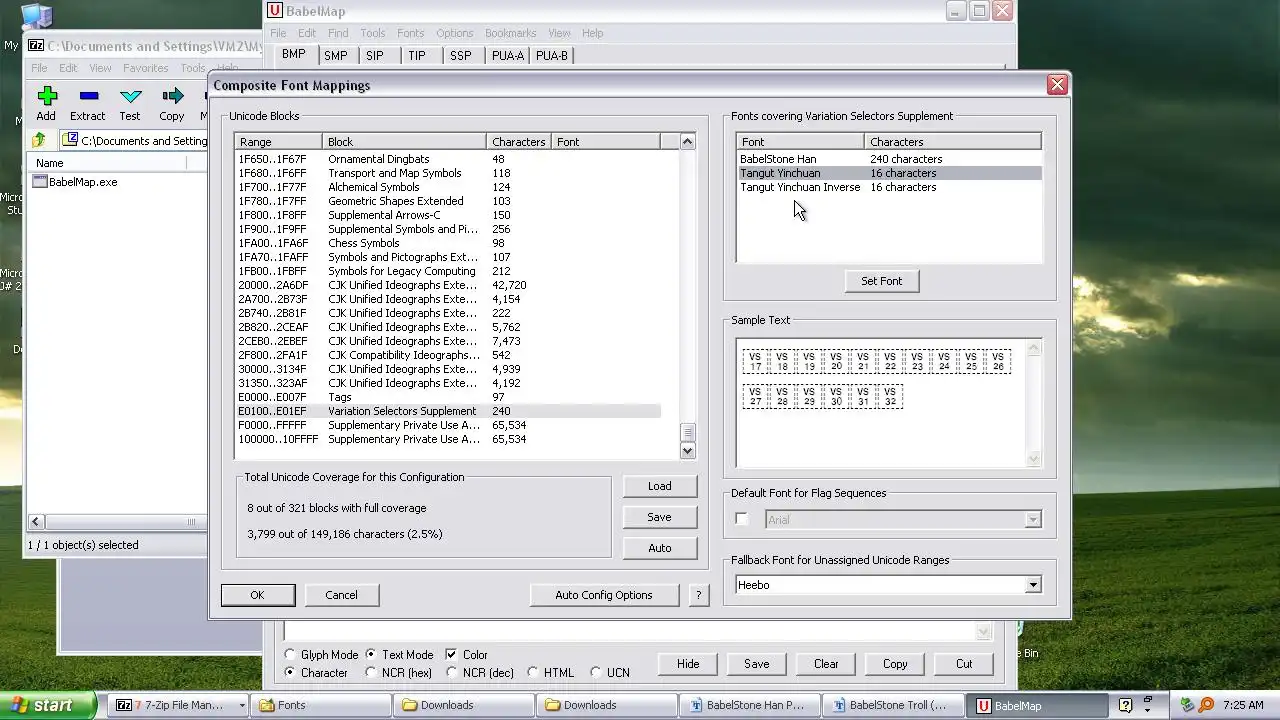Select BabelMap.exe file icon in 7-Zip
Image resolution: width=1280 pixels, height=720 pixels.
coord(40,182)
